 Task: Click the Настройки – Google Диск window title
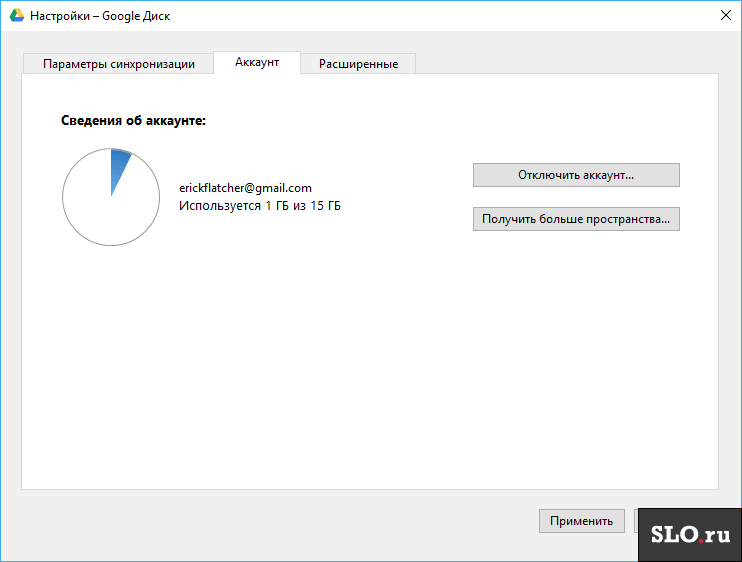100,16
